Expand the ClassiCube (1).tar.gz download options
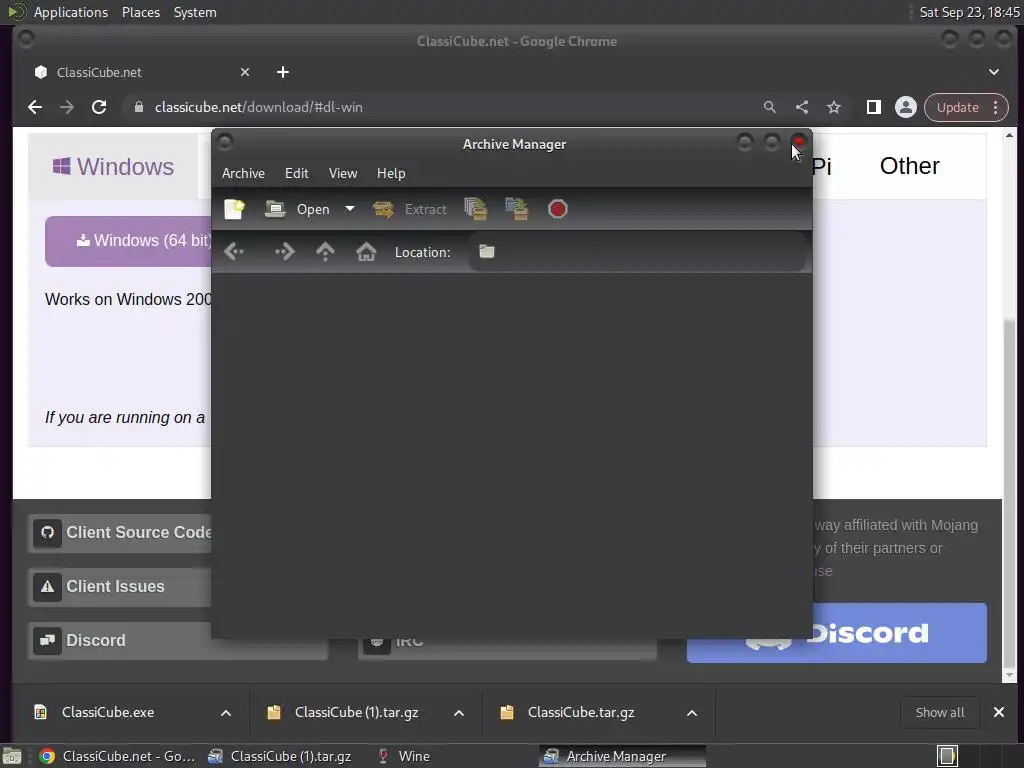Screen dimensions: 1024x768 point(459,712)
